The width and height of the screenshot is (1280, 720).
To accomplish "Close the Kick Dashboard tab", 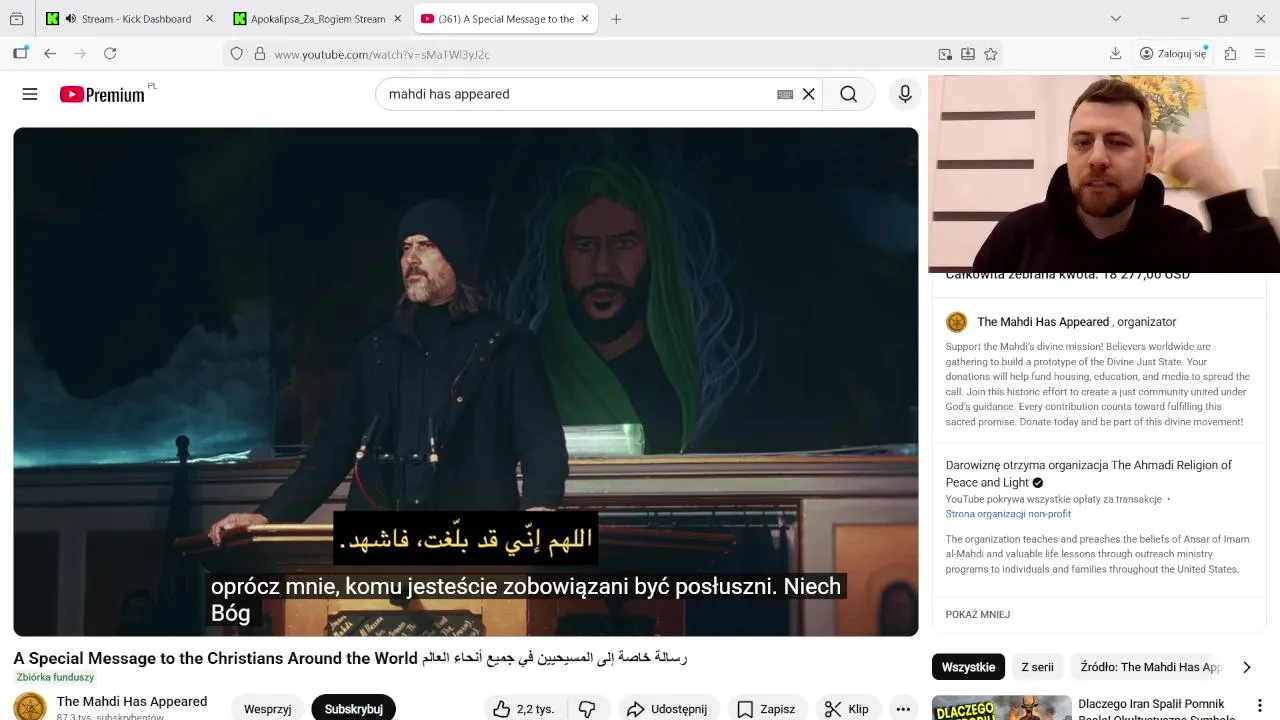I will click(209, 19).
